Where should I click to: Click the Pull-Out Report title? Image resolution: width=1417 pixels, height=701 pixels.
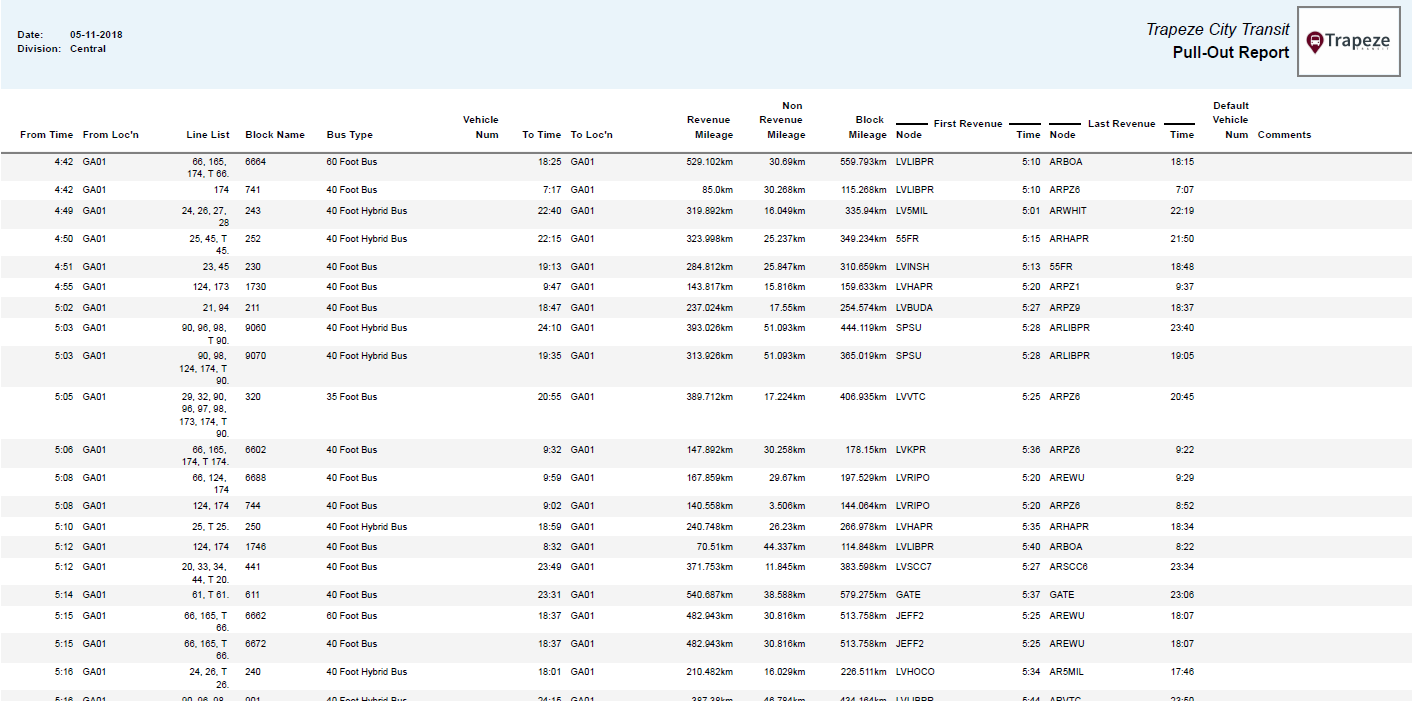[1230, 53]
